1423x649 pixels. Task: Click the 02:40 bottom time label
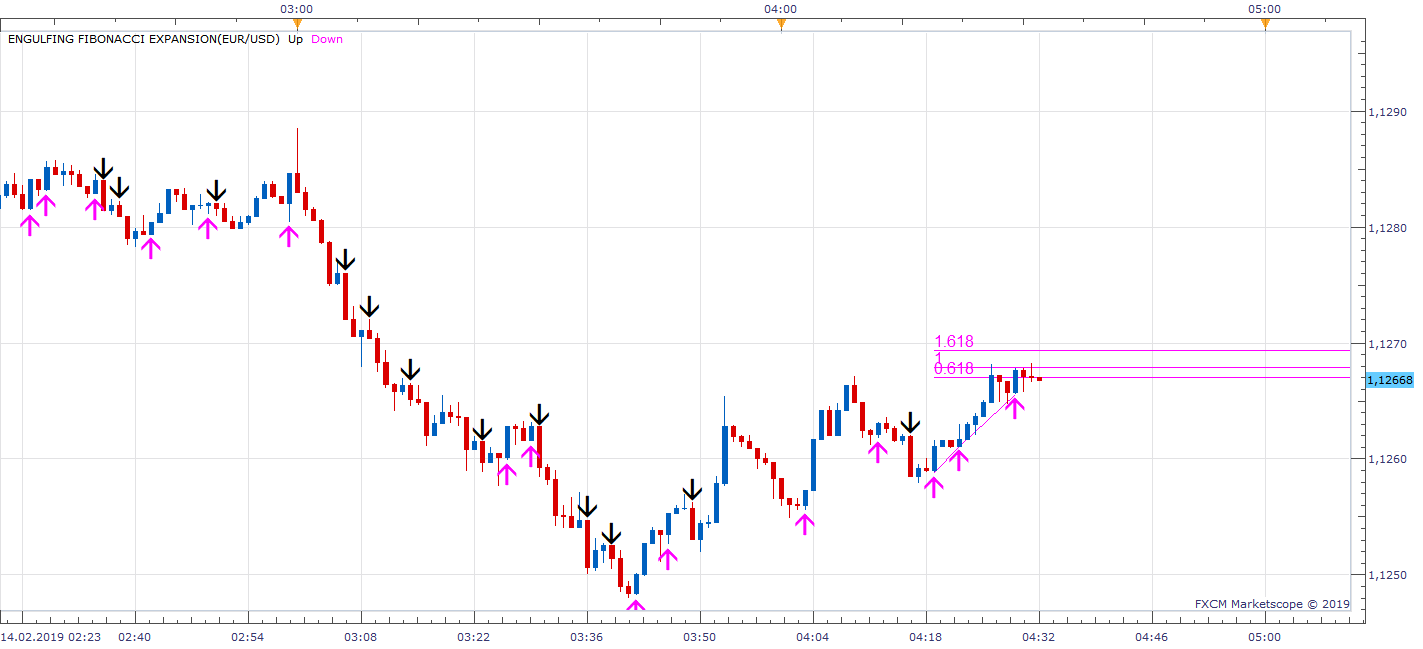(x=135, y=636)
